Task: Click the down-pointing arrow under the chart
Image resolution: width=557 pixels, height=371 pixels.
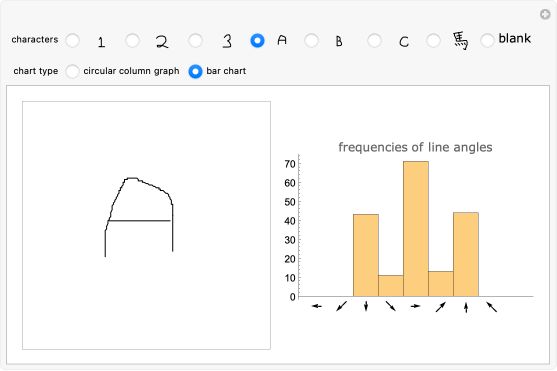Action: pos(366,306)
